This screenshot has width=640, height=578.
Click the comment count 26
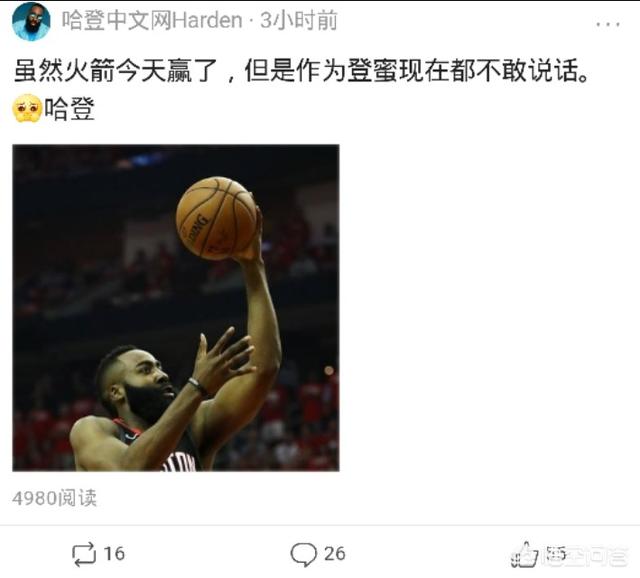point(335,554)
